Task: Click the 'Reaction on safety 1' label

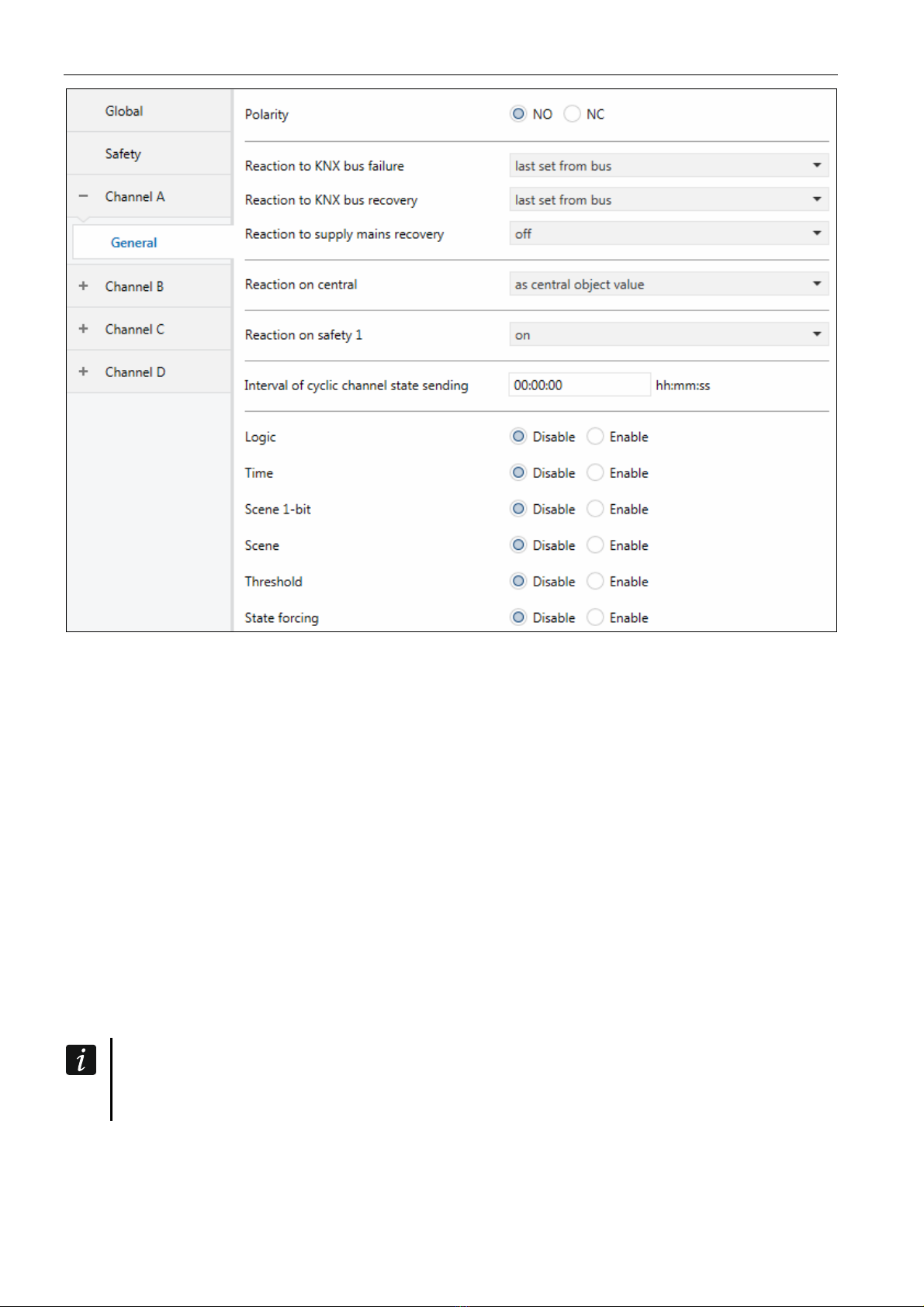Action: pyautogui.click(x=303, y=335)
